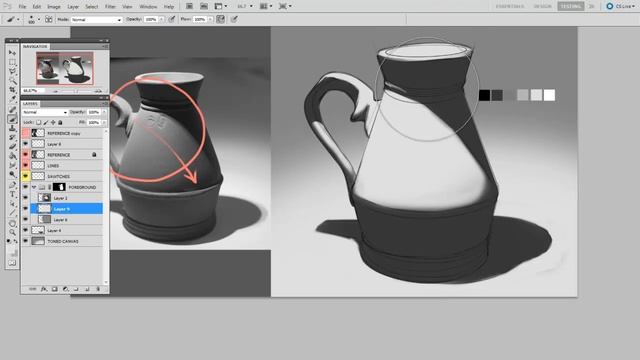Select the Lasso tool
The width and height of the screenshot is (640, 360).
(12, 71)
